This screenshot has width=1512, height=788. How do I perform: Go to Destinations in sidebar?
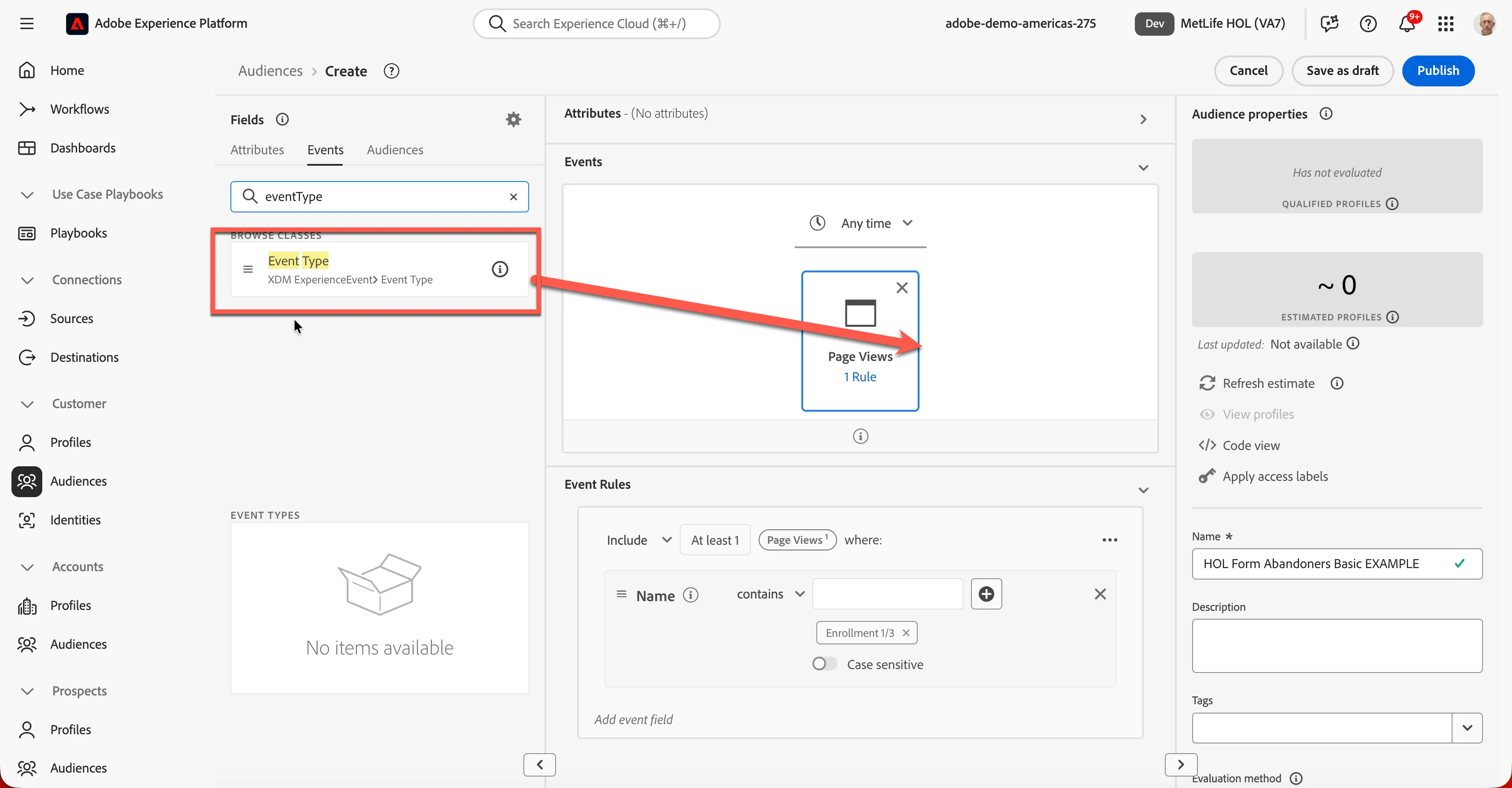(x=85, y=357)
